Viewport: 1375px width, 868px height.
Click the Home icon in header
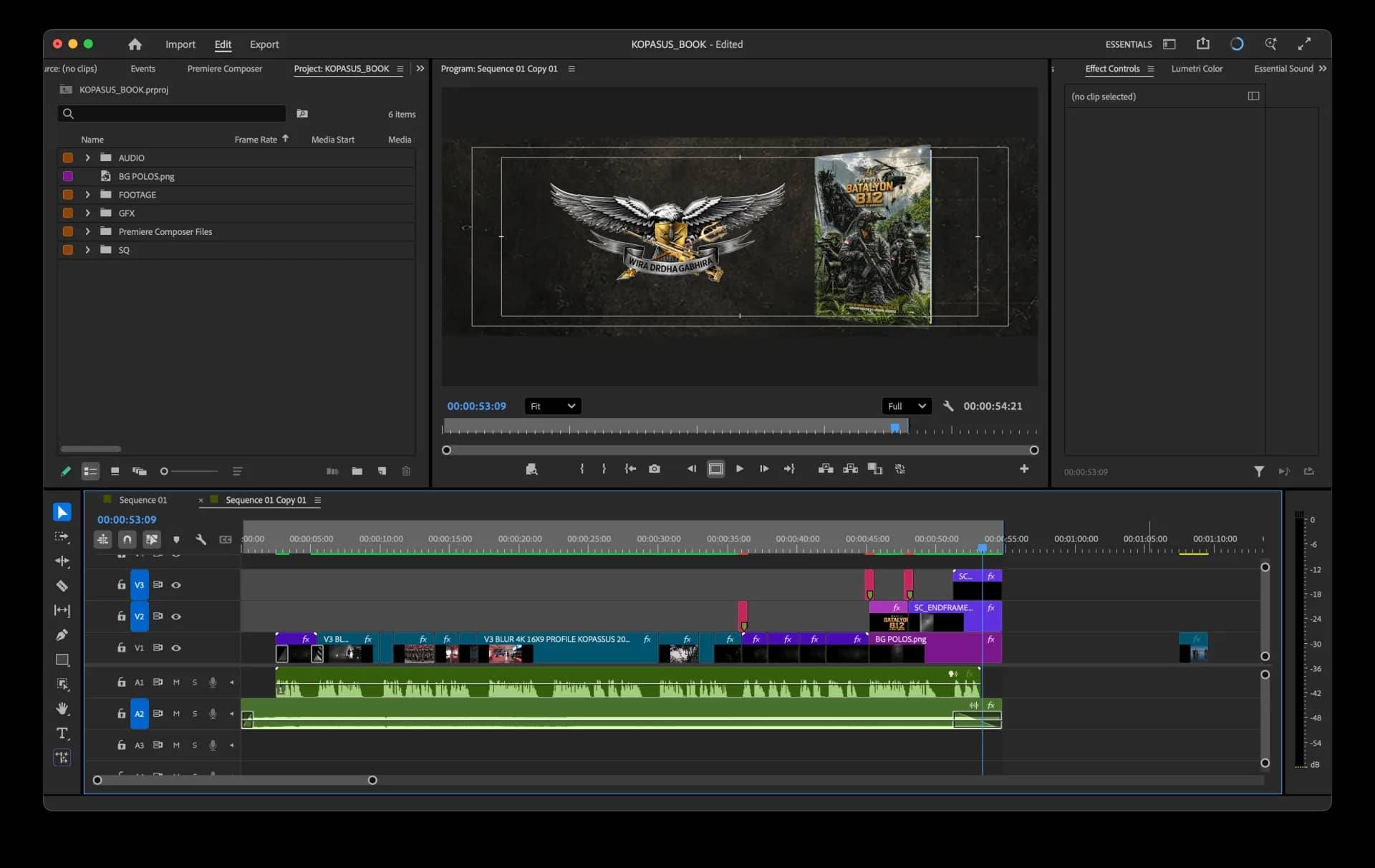click(x=135, y=44)
